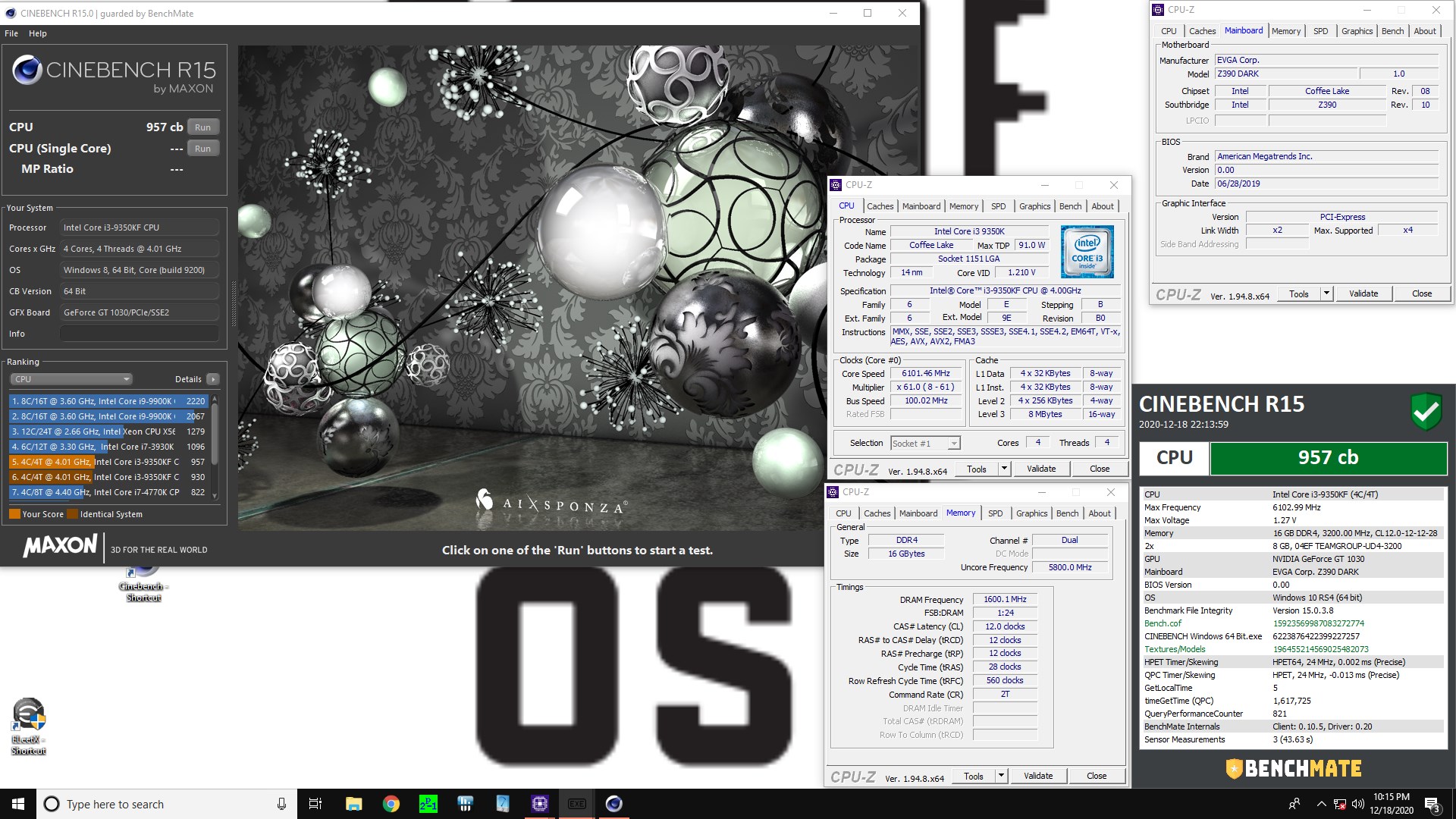Run the CPU Single Core test
The image size is (1456, 819).
coord(202,149)
